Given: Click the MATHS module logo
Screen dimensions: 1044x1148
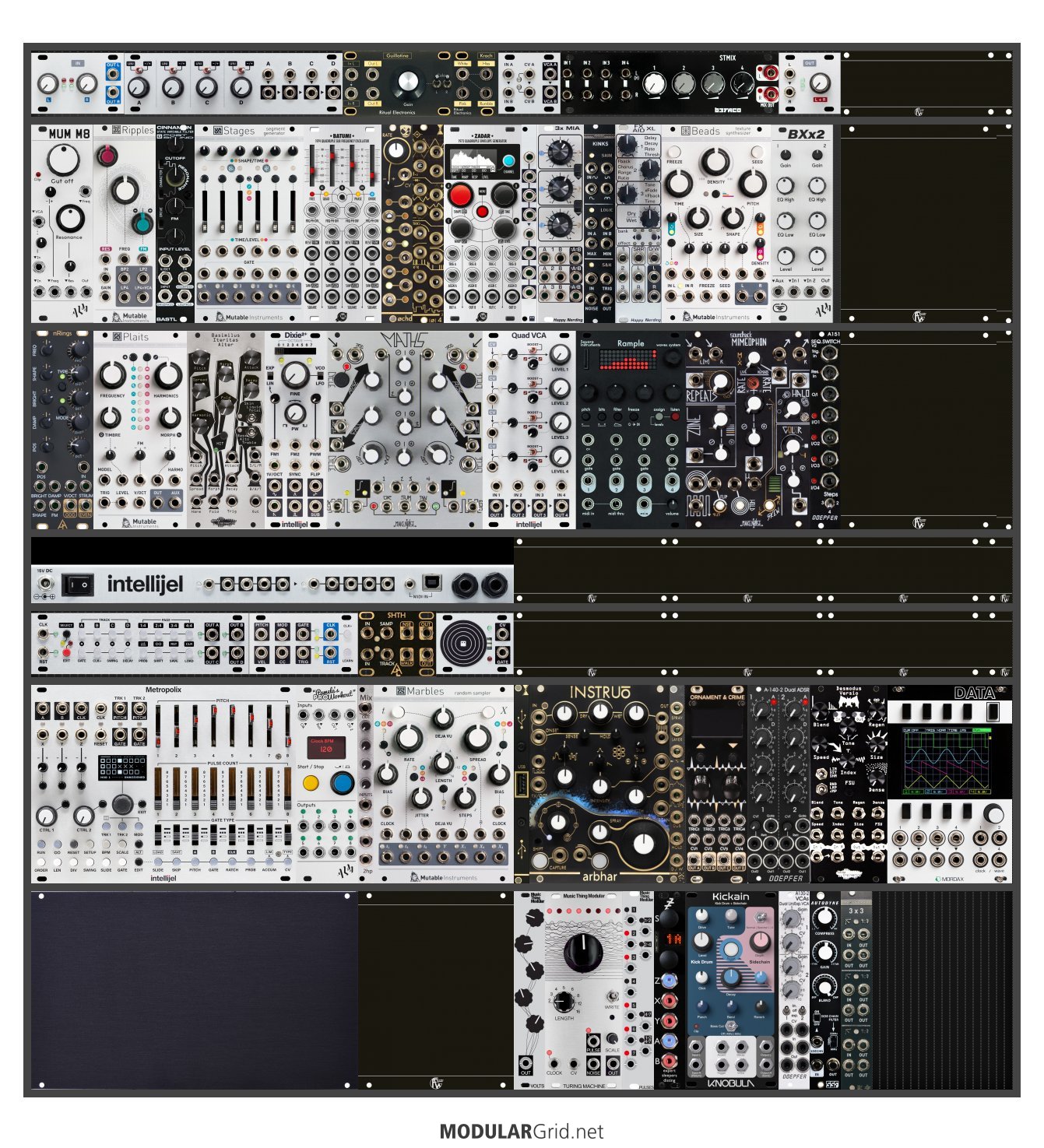Looking at the screenshot, I should (x=405, y=340).
